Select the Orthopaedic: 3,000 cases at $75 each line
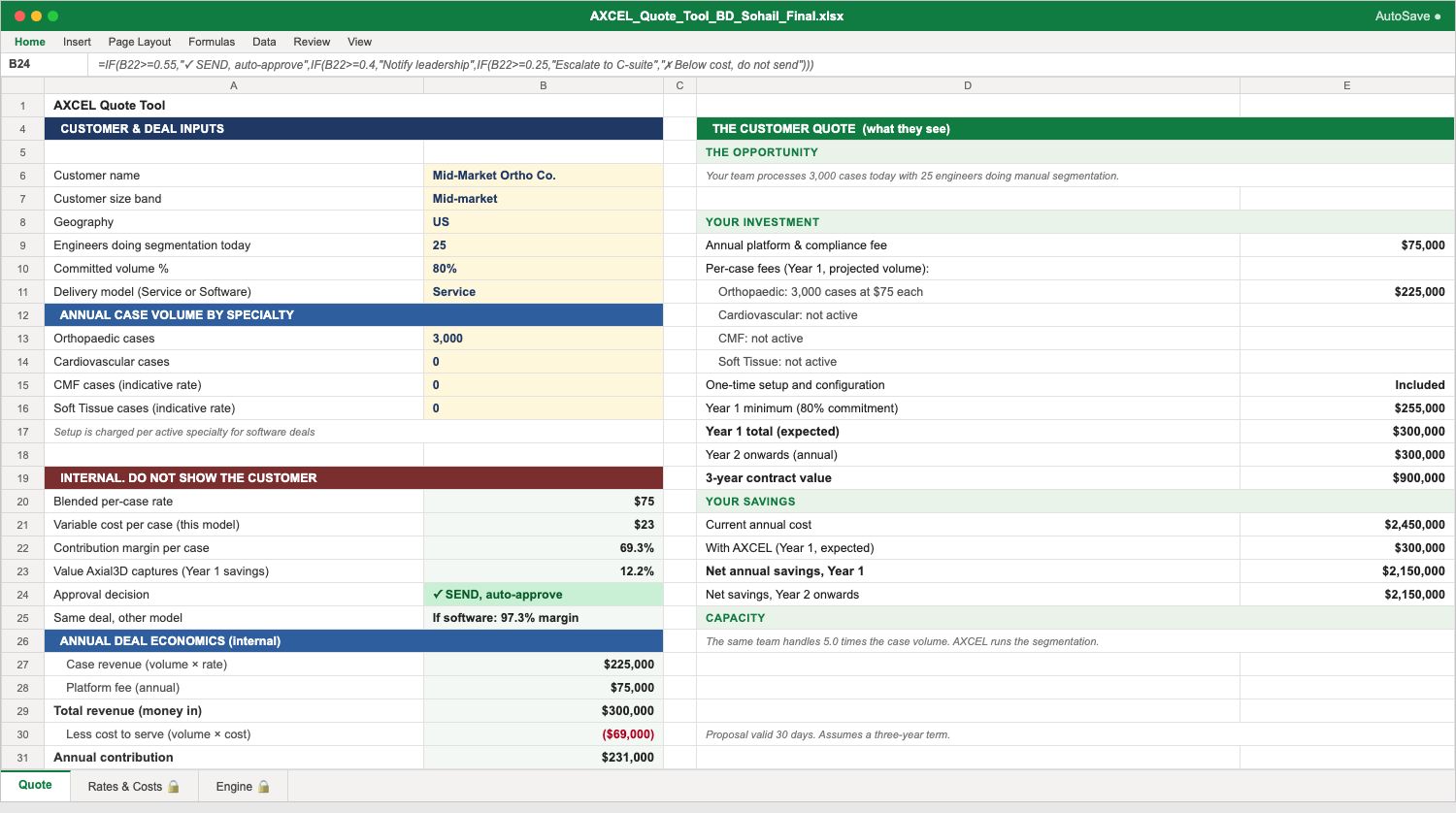 (968, 292)
